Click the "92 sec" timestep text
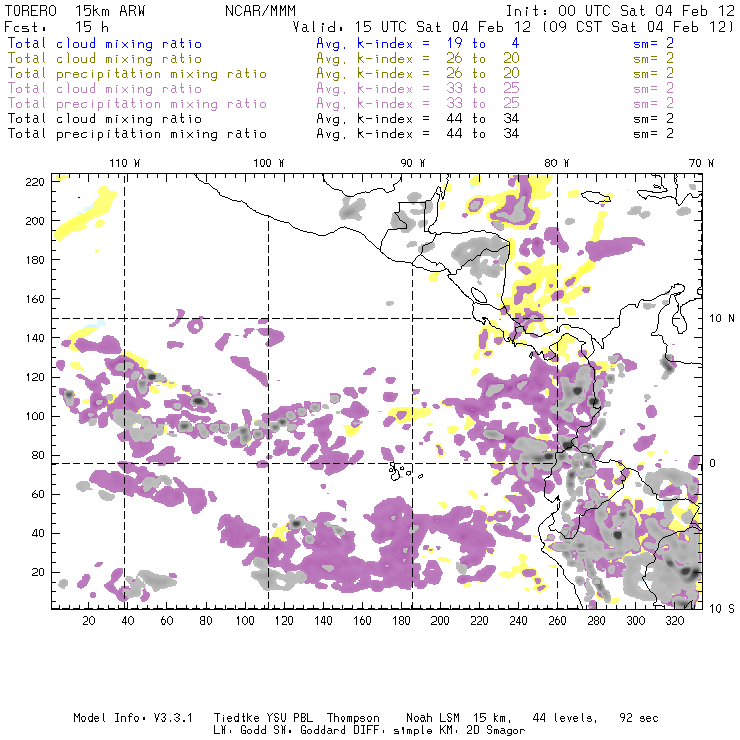 tap(639, 718)
